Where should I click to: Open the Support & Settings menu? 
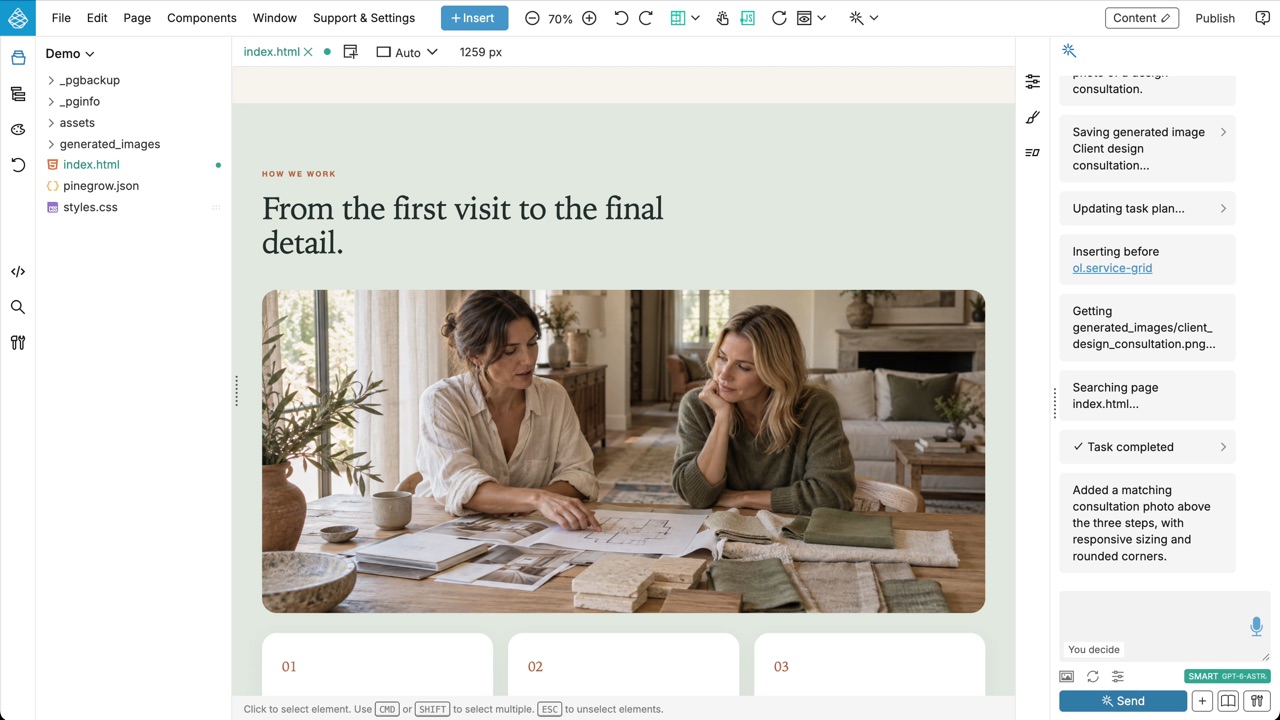364,18
